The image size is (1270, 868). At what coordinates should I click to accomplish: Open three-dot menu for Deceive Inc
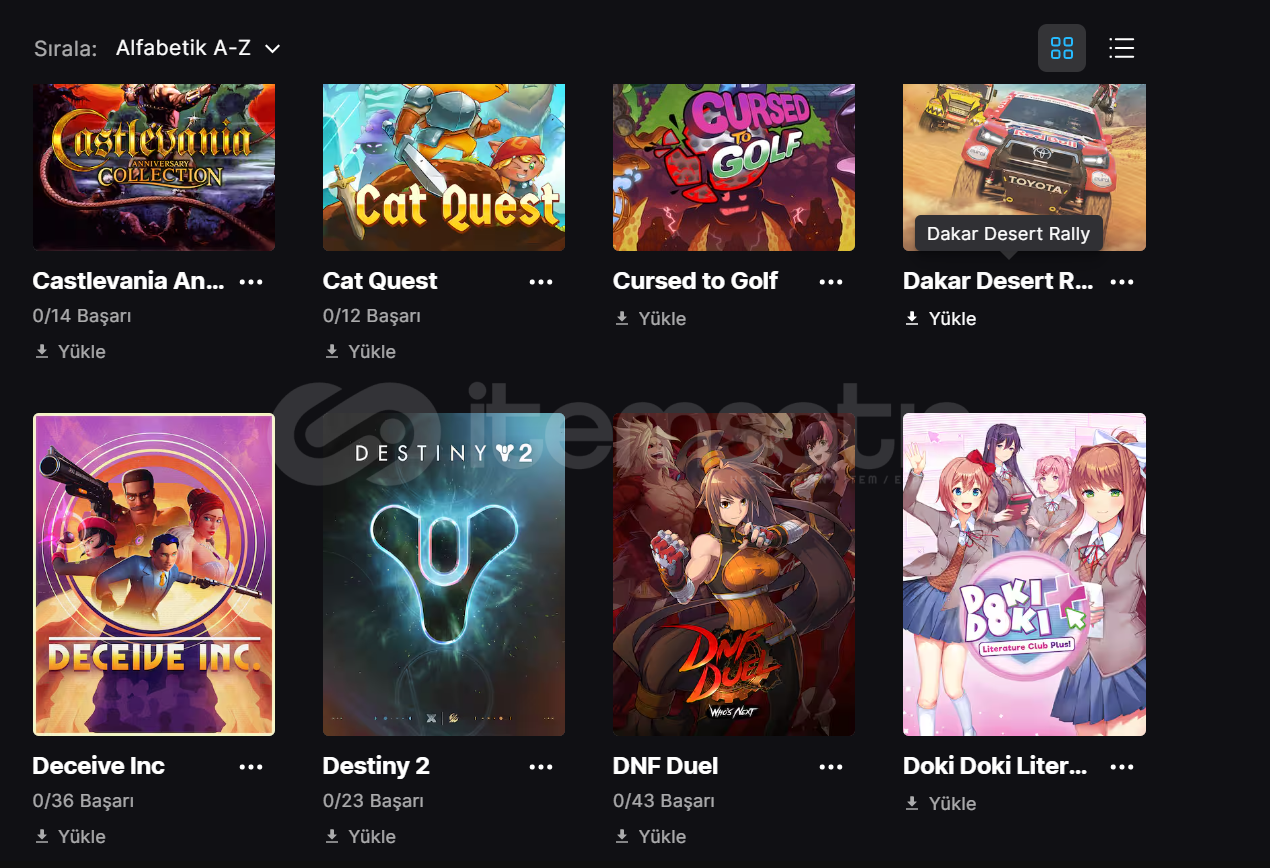coord(251,767)
